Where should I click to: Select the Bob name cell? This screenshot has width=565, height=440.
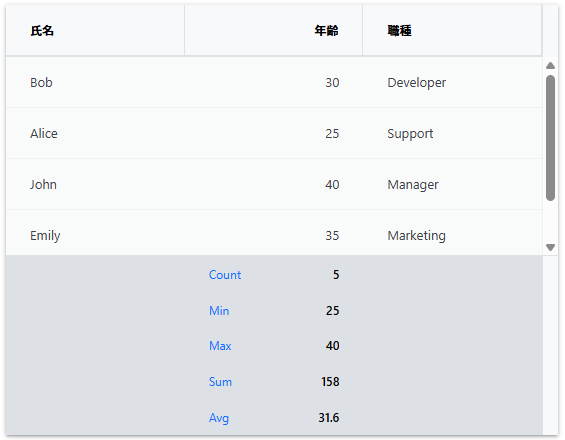pos(95,83)
